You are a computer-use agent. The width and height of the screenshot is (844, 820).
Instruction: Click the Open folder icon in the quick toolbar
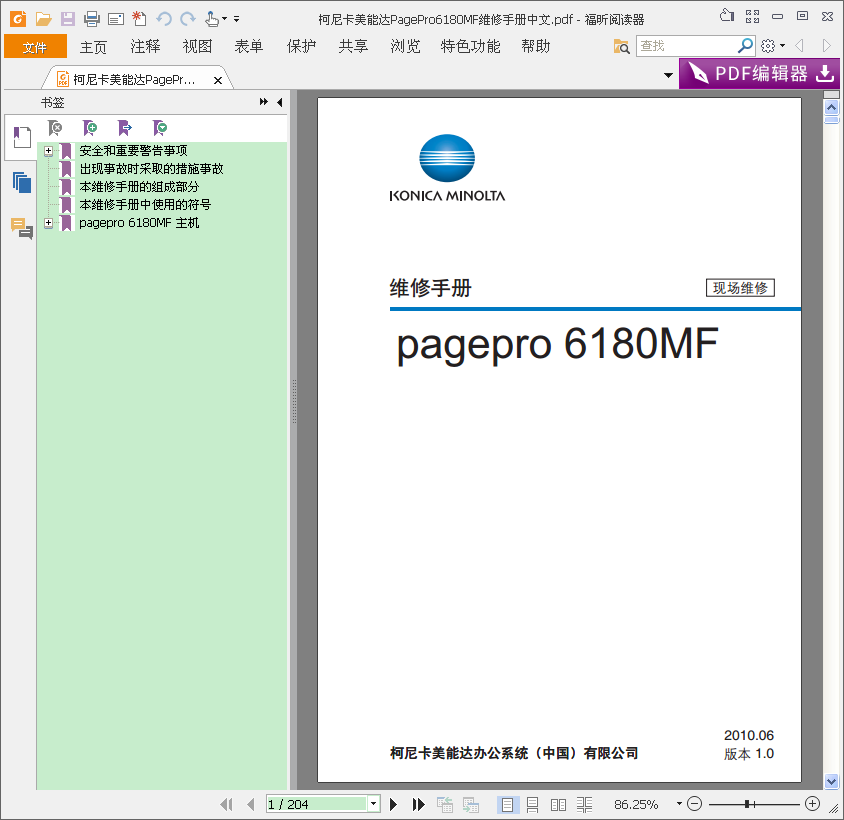click(43, 19)
